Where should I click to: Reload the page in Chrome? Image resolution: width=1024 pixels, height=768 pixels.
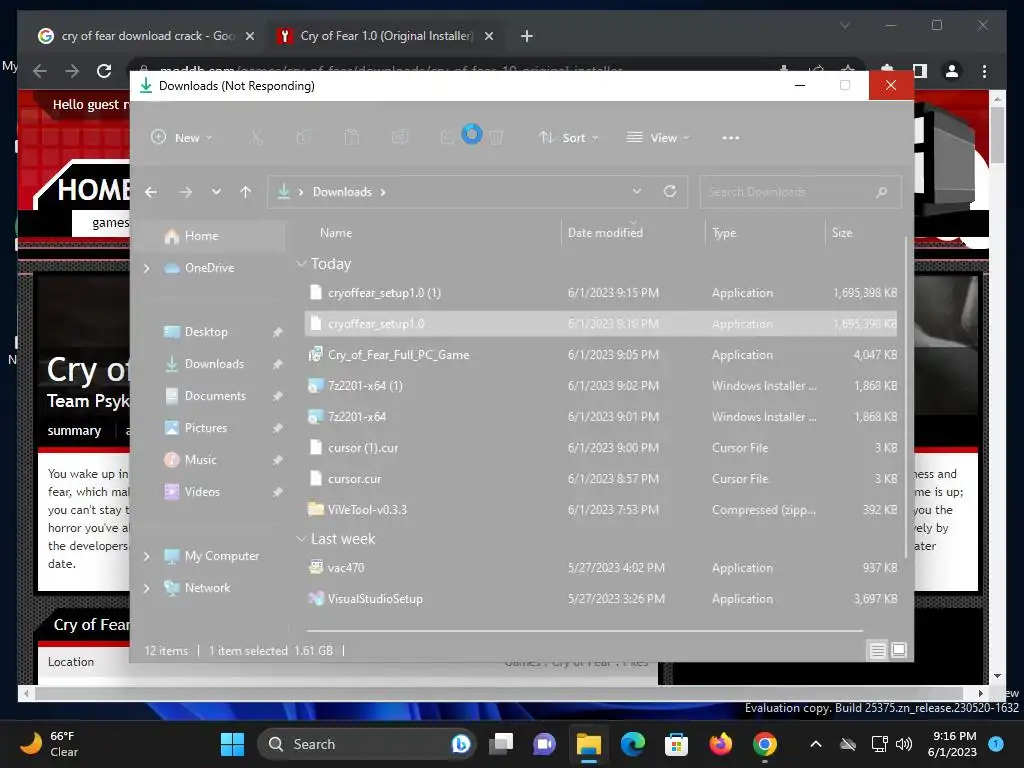104,71
